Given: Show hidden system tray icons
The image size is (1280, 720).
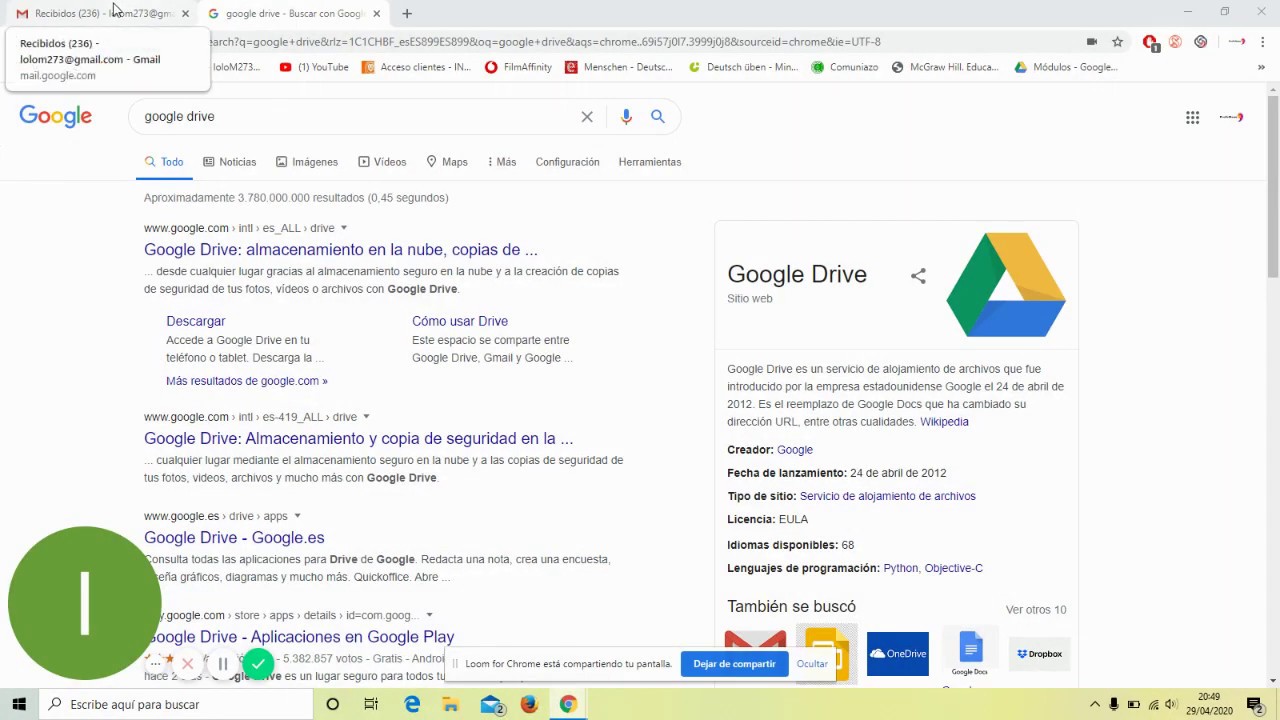Looking at the screenshot, I should (x=1095, y=704).
